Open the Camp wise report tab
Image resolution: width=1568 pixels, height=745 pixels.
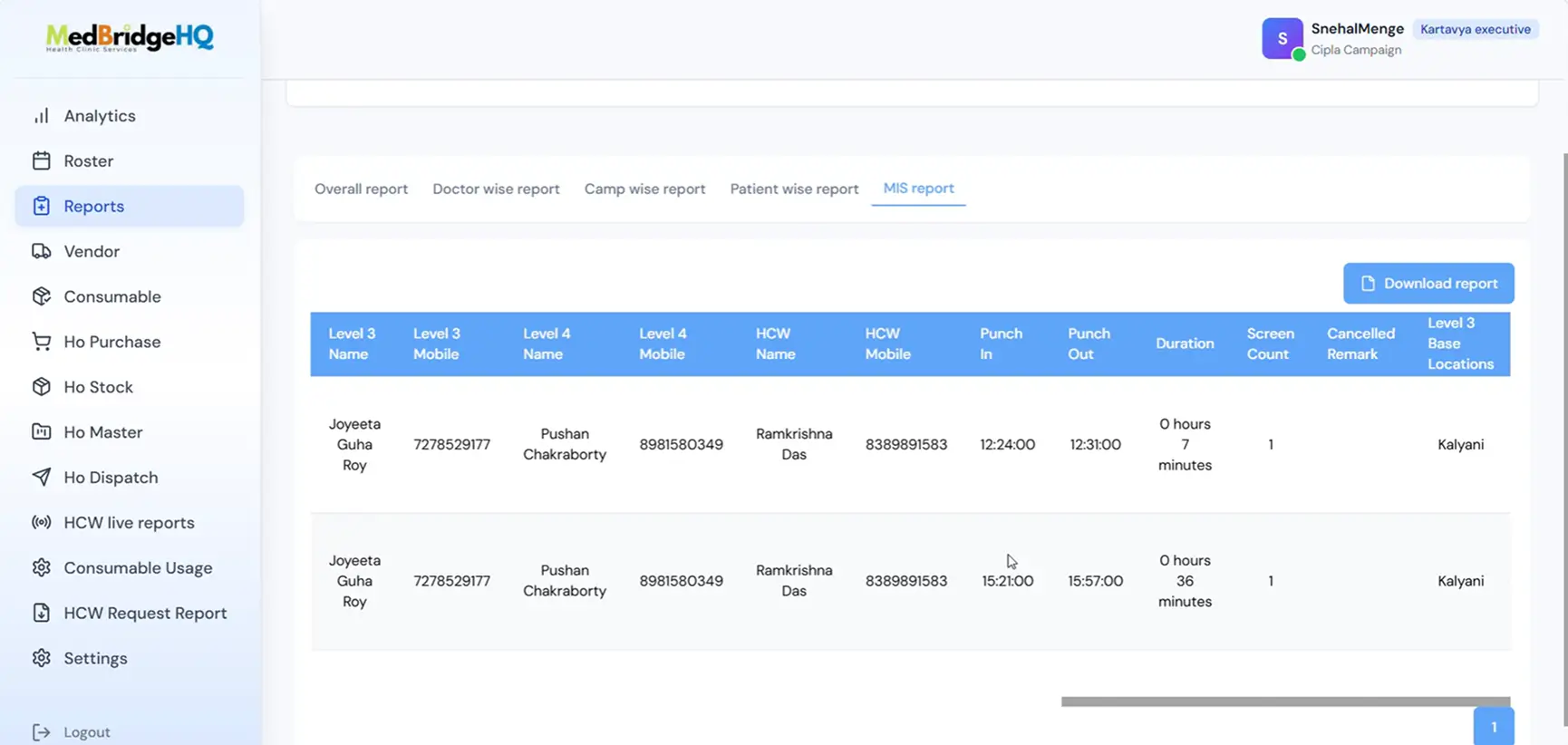pos(644,189)
